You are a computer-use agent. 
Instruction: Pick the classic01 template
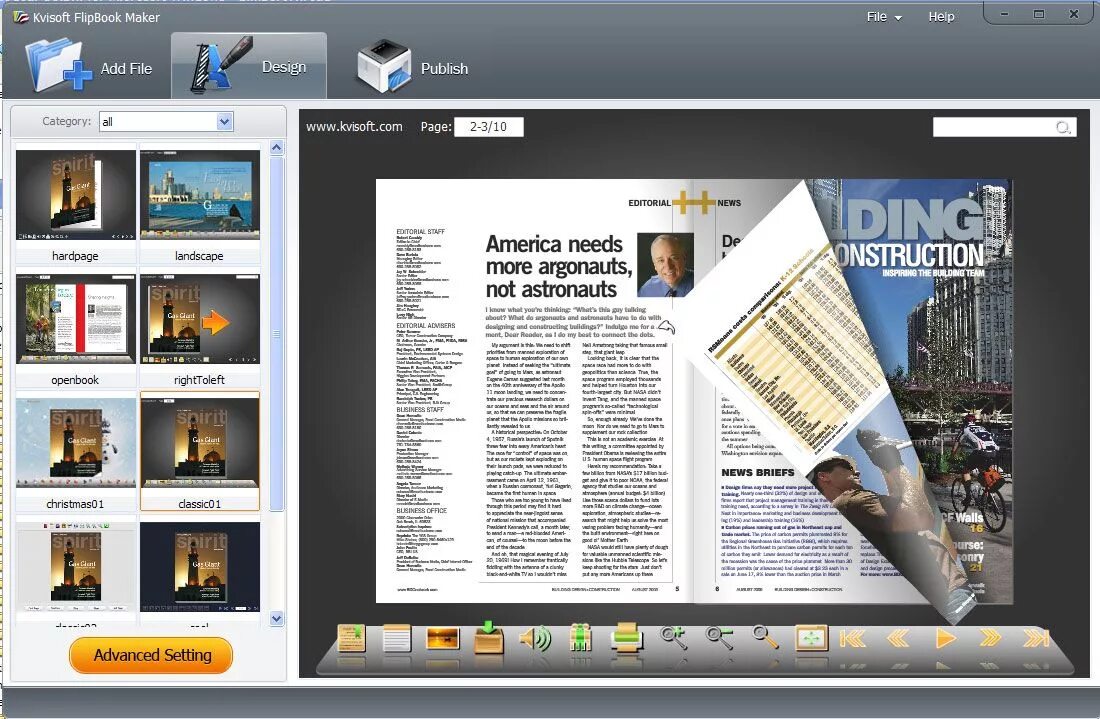[x=200, y=452]
